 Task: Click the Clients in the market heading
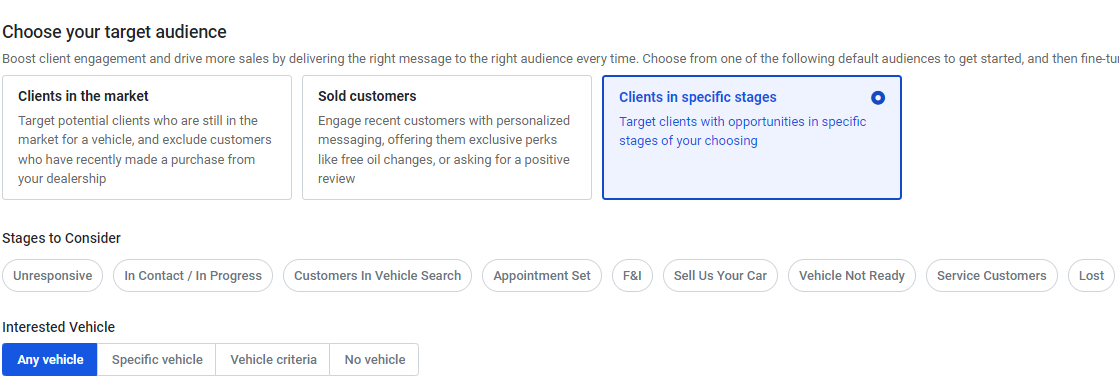83,96
